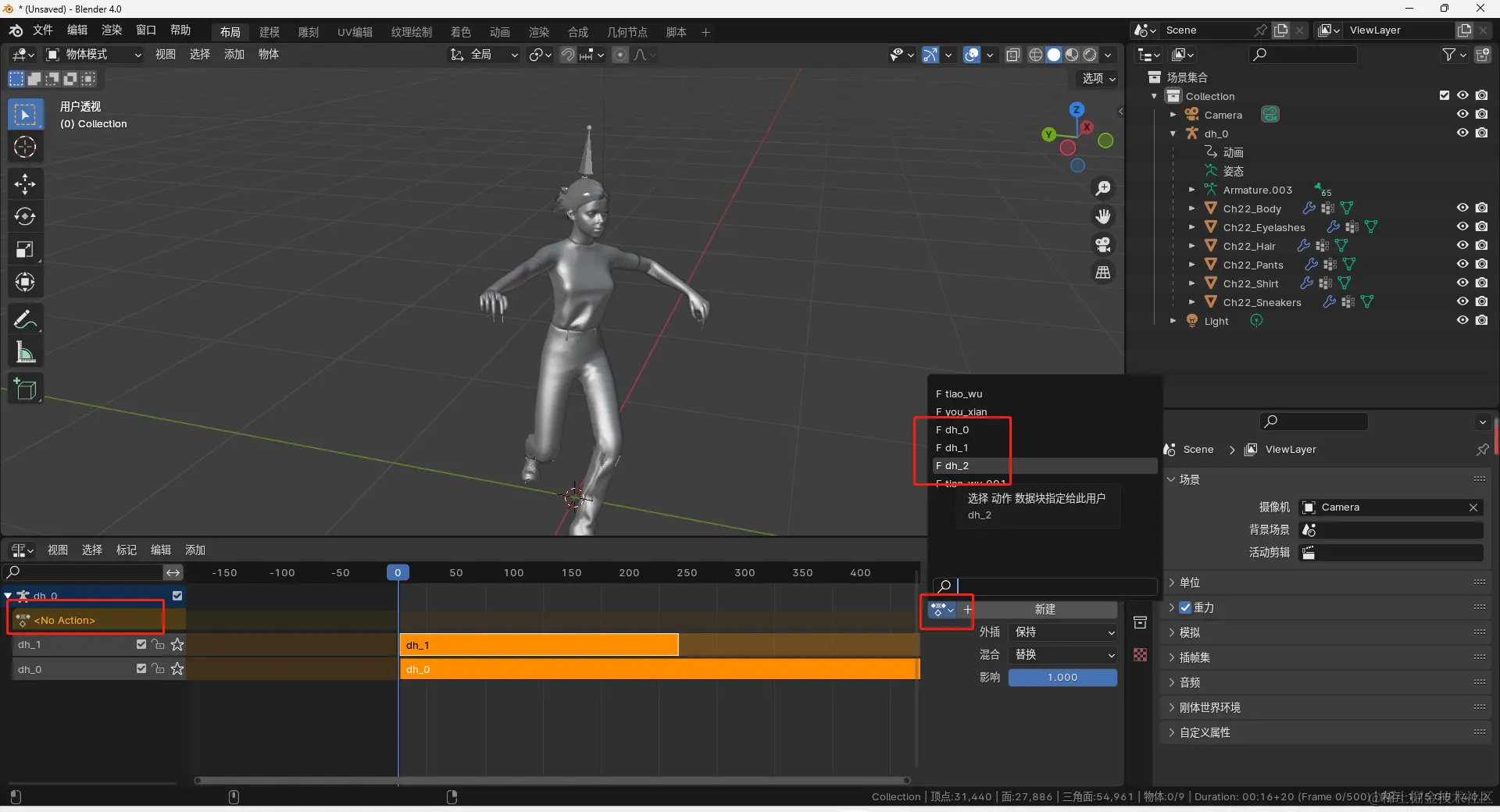The image size is (1500, 812).
Task: Expand Armature.003 in the outliner
Action: tap(1191, 190)
